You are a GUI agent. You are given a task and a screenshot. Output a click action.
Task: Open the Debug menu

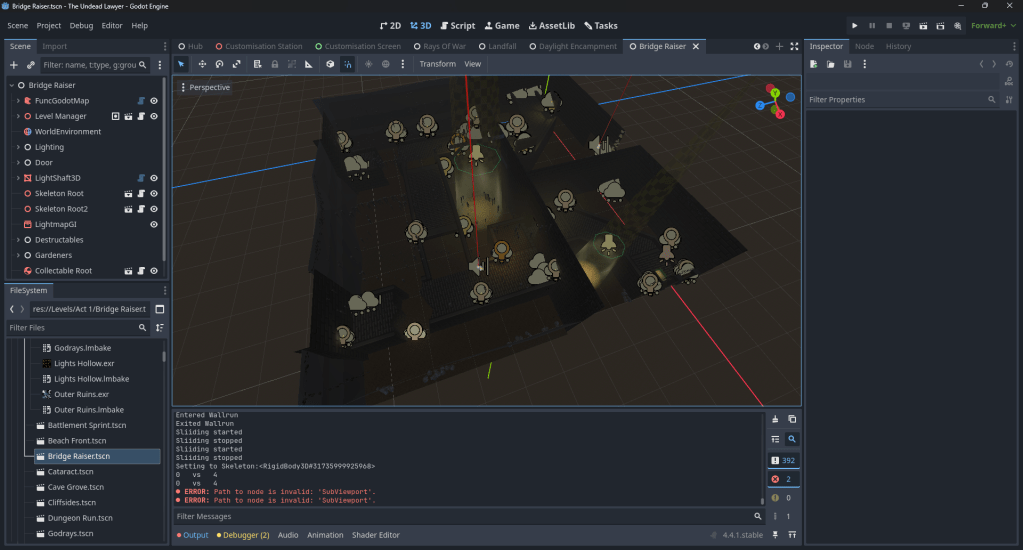[81, 25]
